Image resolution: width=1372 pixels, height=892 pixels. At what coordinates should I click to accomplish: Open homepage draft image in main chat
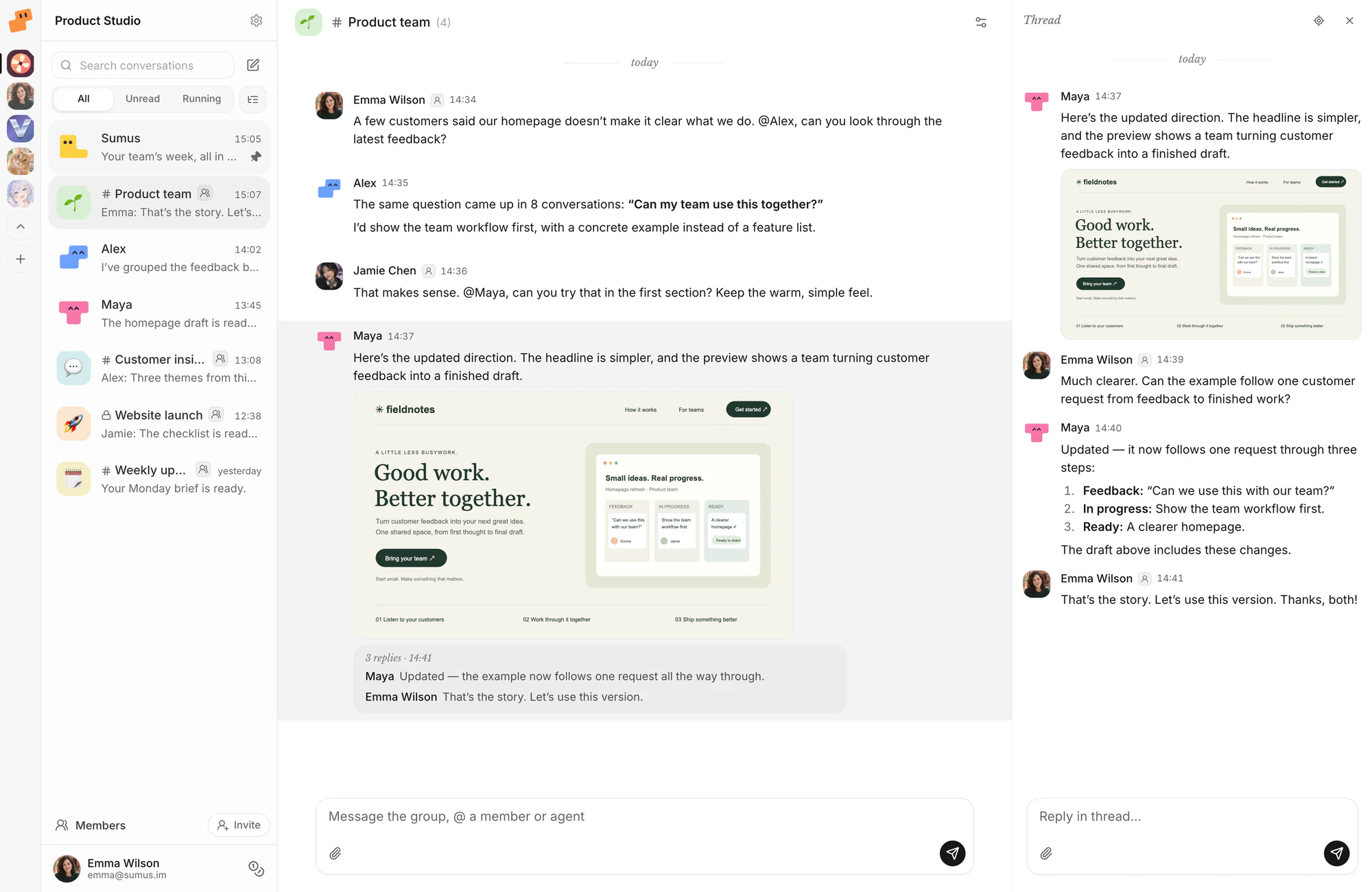[573, 515]
